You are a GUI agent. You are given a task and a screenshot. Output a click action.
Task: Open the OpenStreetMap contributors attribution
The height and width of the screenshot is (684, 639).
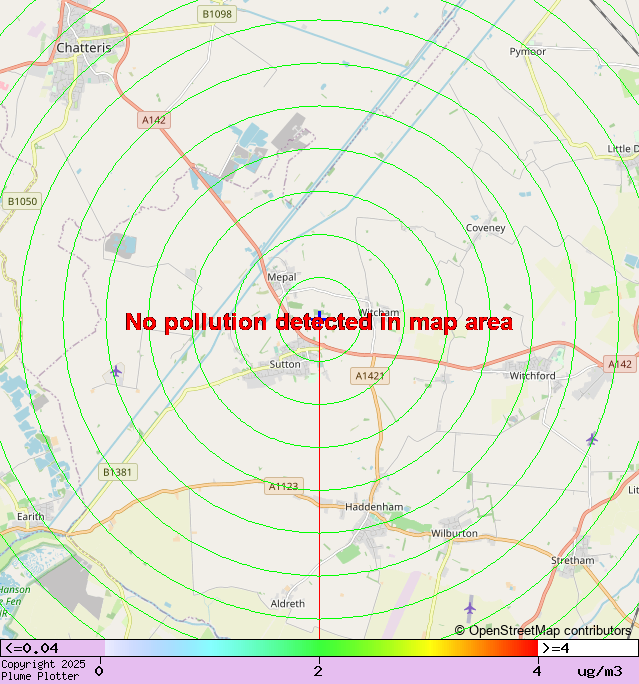click(543, 630)
